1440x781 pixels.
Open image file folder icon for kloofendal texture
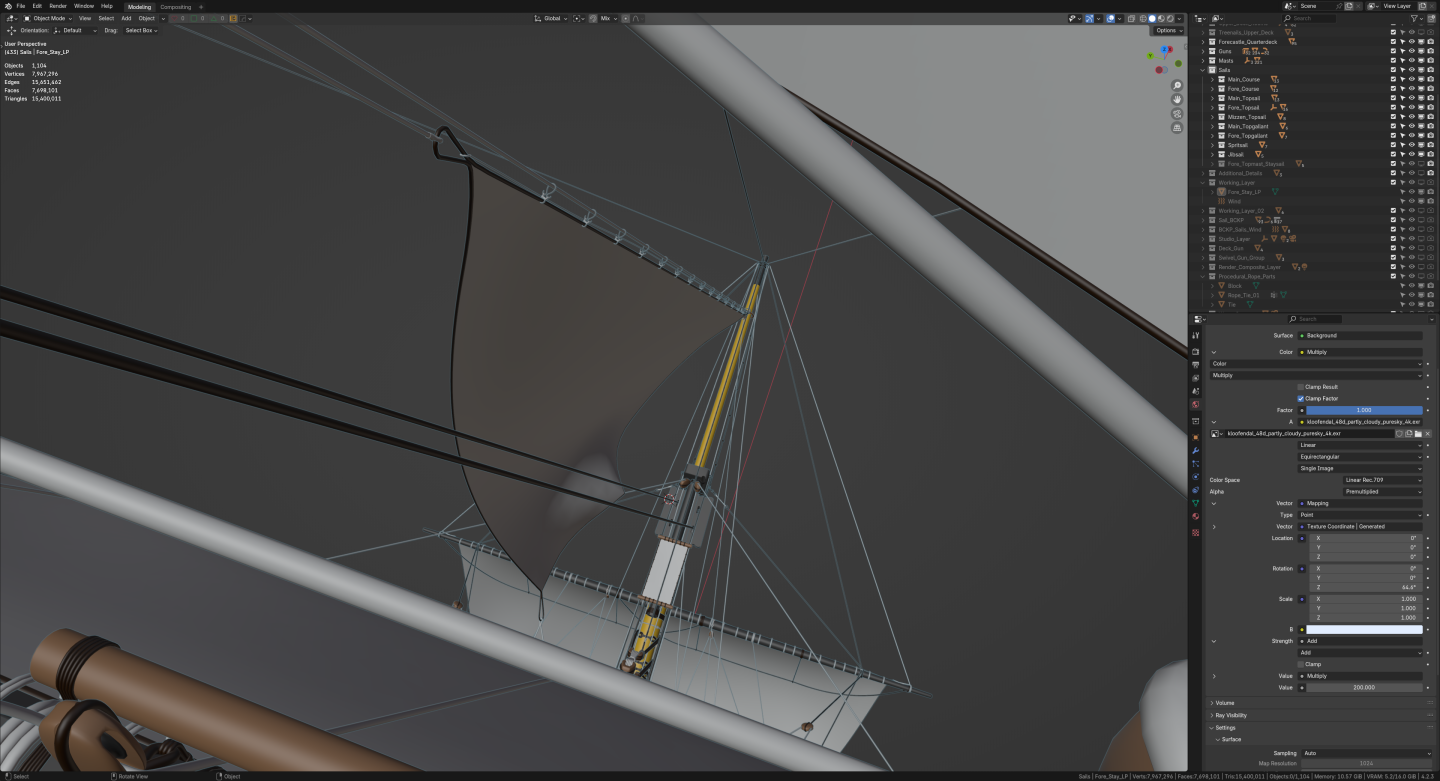click(x=1418, y=434)
